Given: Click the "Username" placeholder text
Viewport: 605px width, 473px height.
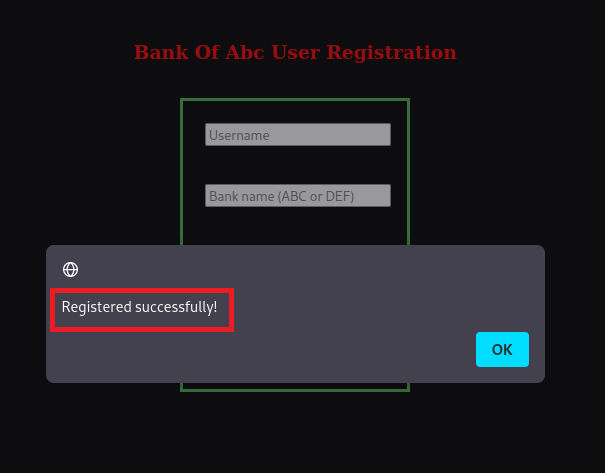Looking at the screenshot, I should pyautogui.click(x=239, y=135).
